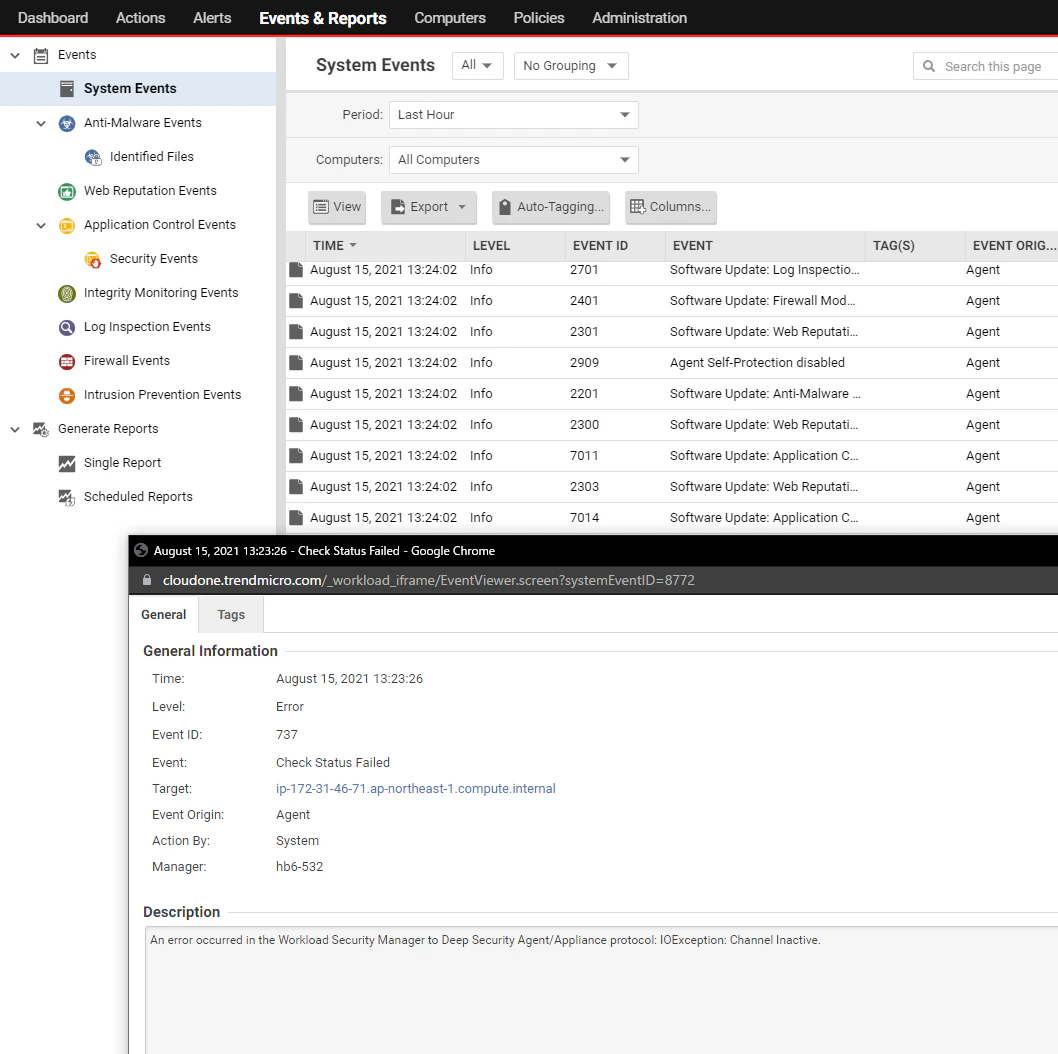The image size is (1058, 1054).
Task: Select the Software Update: Log Inspectio... event
Action: (764, 270)
